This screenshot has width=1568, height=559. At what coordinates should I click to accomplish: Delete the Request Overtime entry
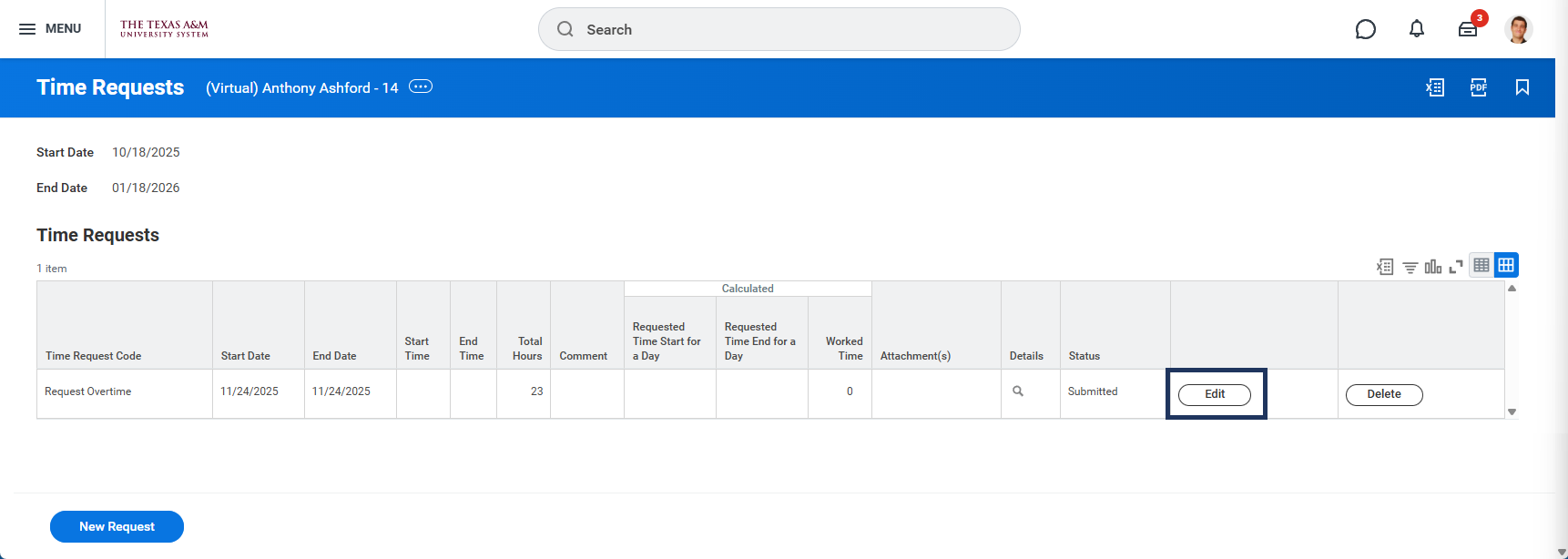(1383, 394)
